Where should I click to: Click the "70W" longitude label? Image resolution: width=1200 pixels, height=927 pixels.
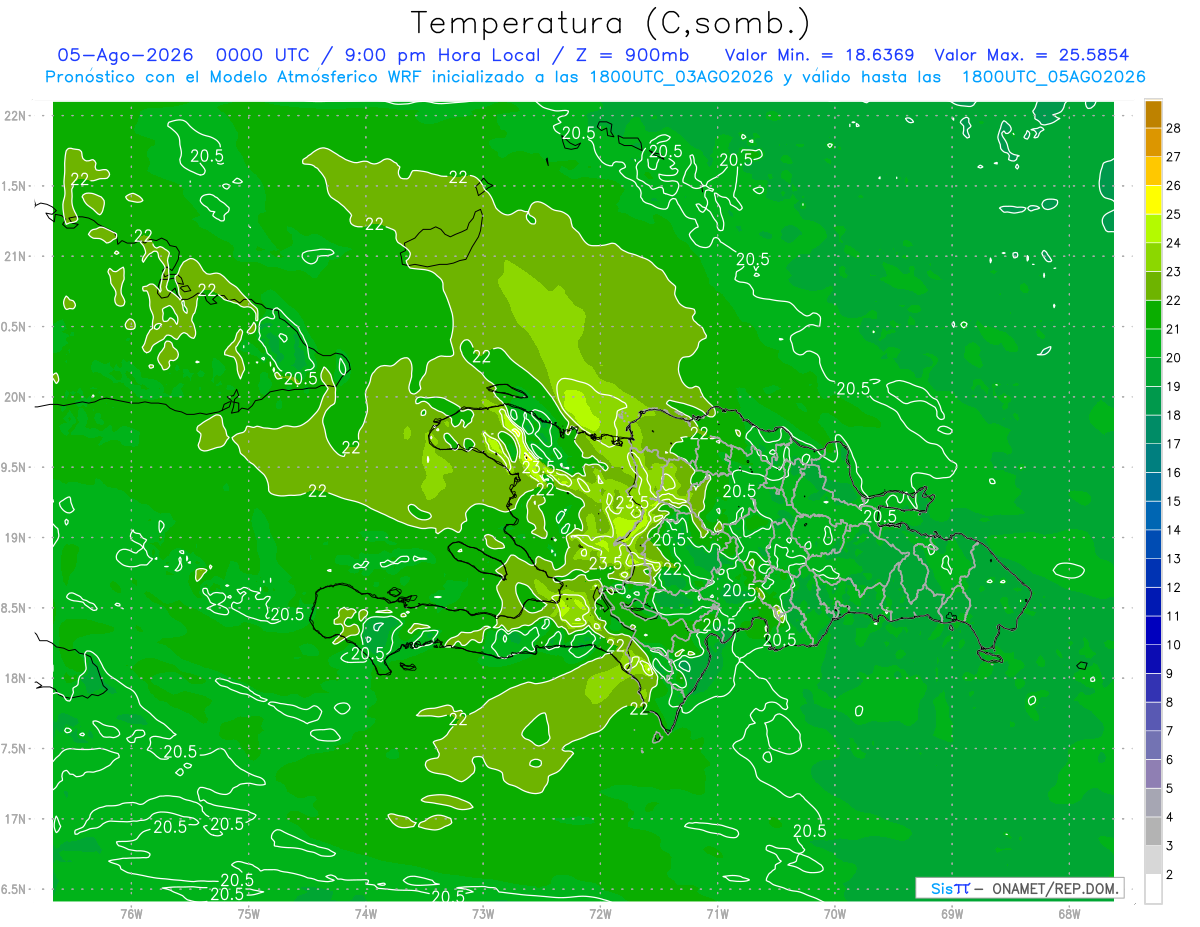click(x=835, y=913)
